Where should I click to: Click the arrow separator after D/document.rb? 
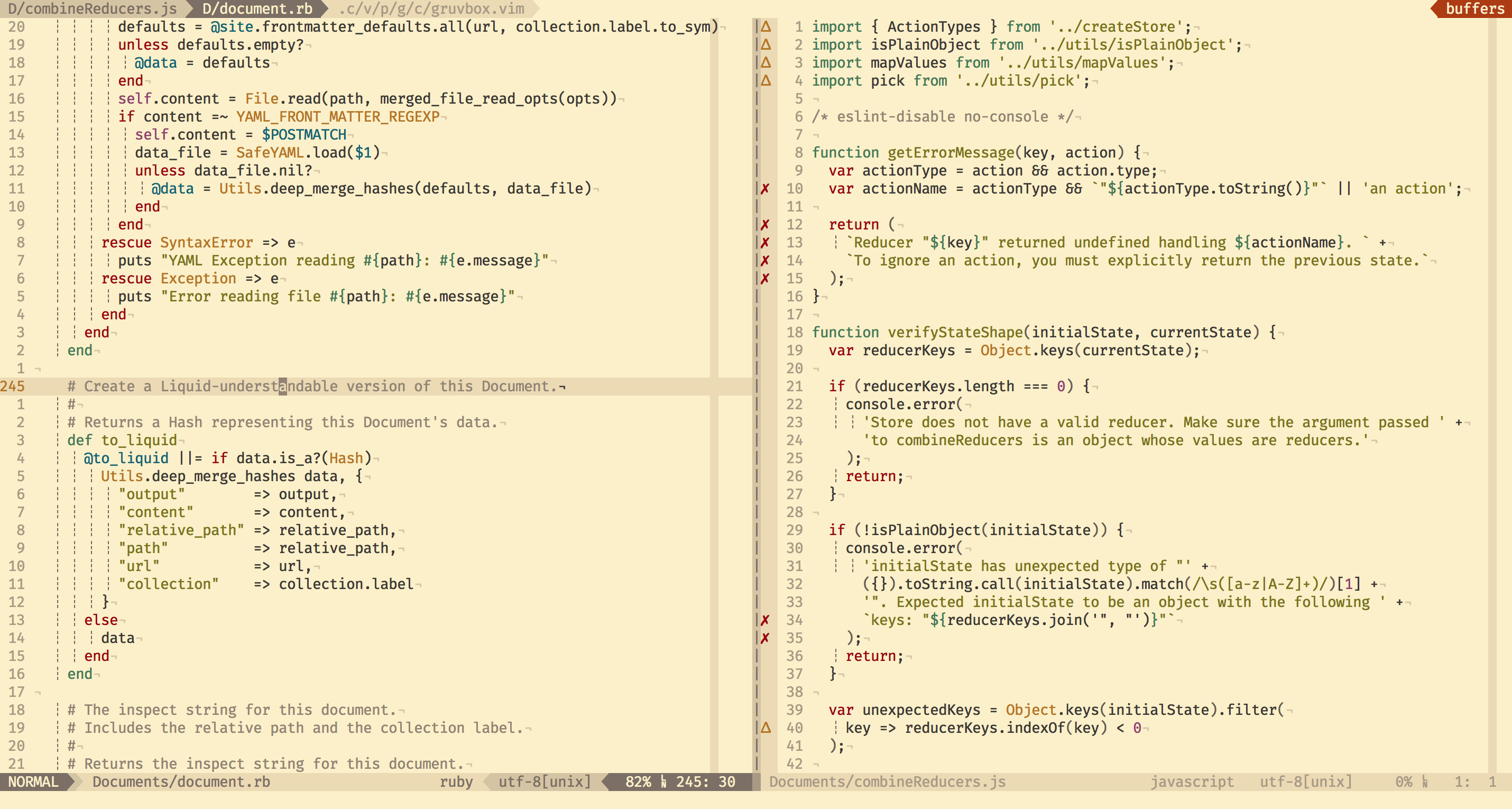pyautogui.click(x=326, y=9)
